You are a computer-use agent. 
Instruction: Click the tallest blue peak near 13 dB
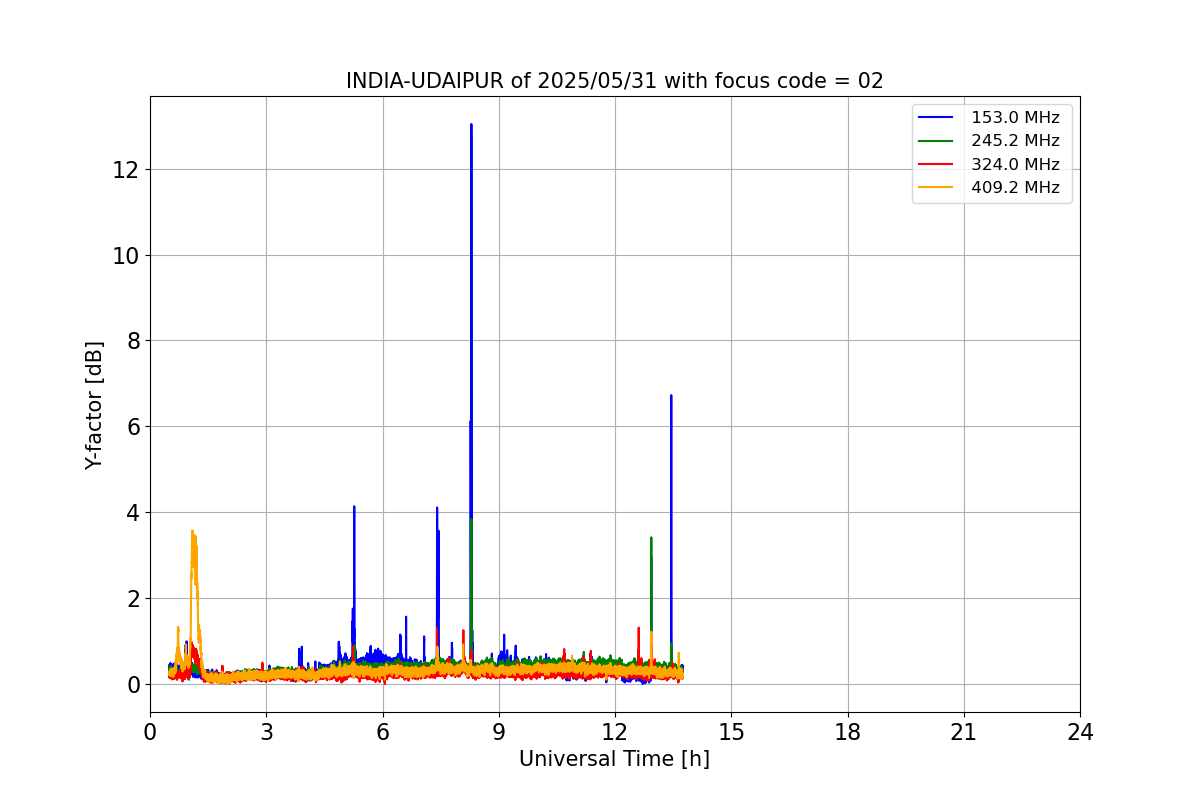click(471, 126)
